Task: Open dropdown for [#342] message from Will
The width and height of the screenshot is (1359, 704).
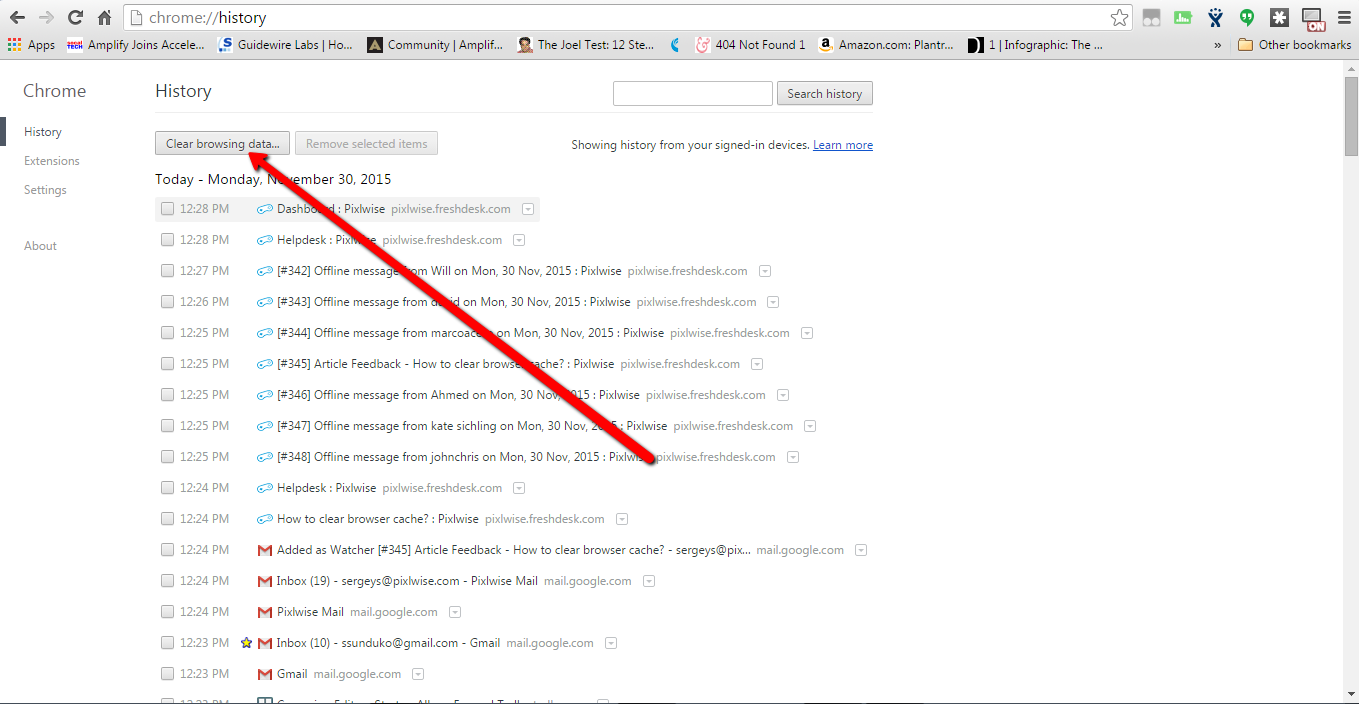Action: [765, 271]
